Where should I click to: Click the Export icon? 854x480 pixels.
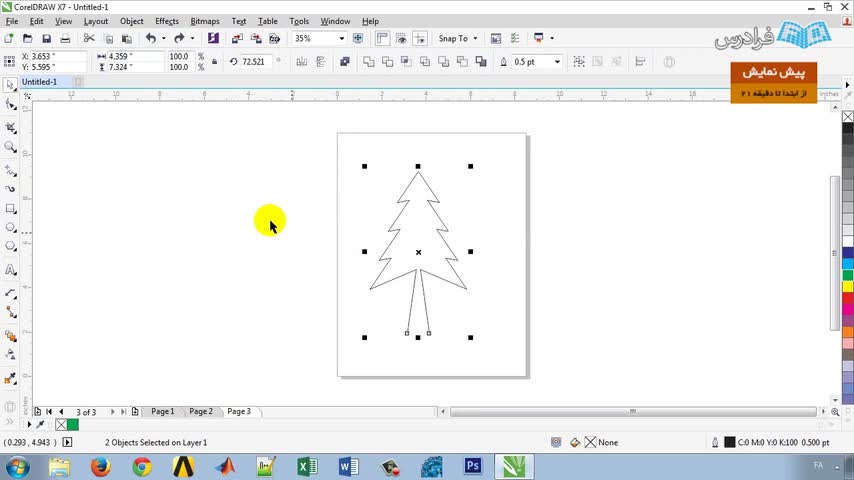[x=256, y=39]
